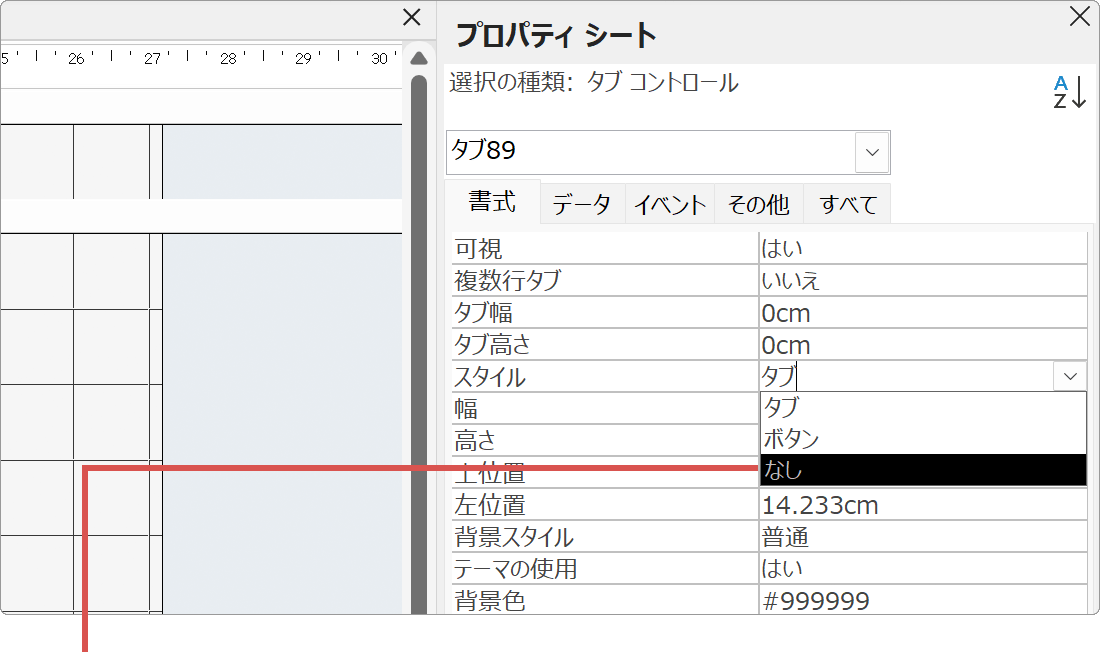Toggle 複数行タブ property value いいえ
Image resolution: width=1100 pixels, height=652 pixels.
click(x=900, y=280)
